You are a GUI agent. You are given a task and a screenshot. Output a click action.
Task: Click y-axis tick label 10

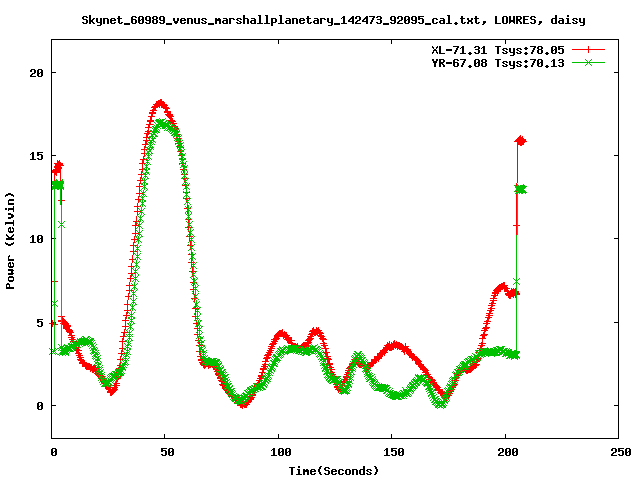(x=36, y=239)
